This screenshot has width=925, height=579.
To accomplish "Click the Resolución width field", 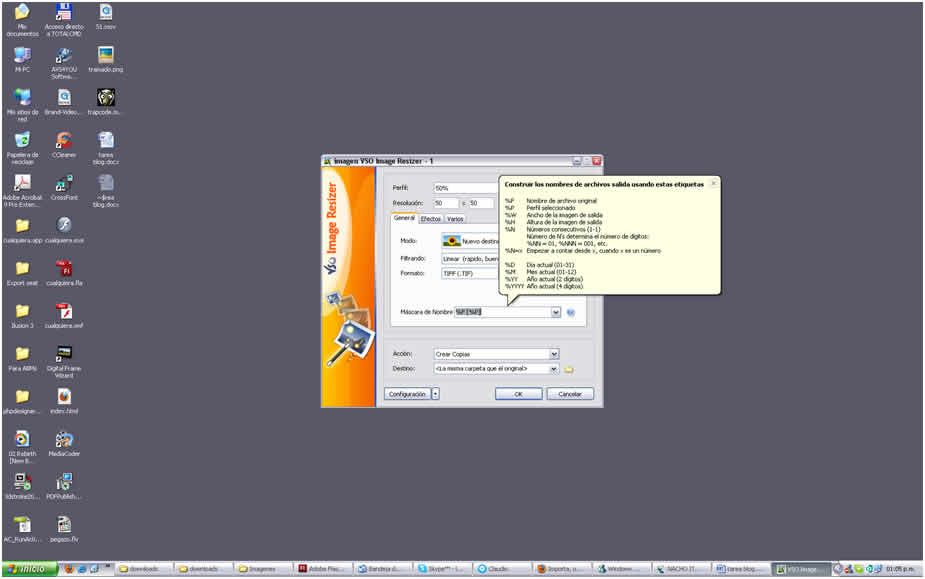I will [446, 203].
